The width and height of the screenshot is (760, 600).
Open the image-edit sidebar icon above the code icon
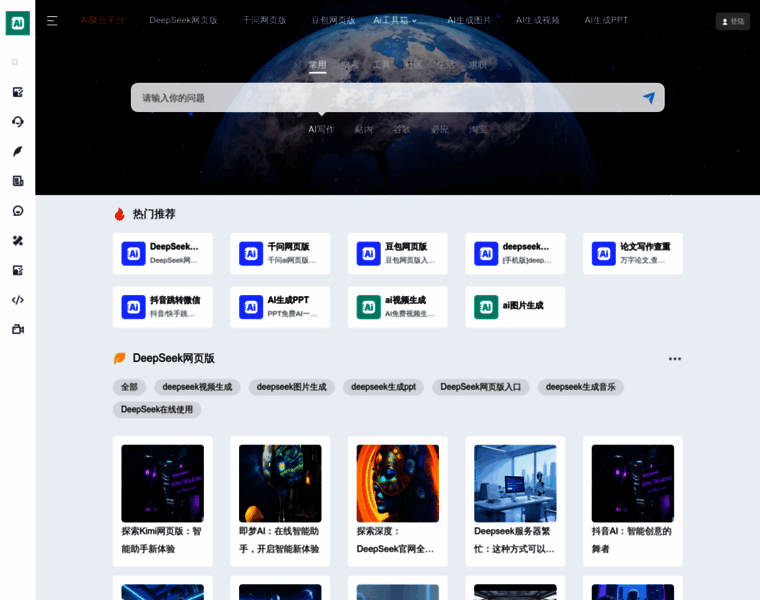pyautogui.click(x=18, y=270)
